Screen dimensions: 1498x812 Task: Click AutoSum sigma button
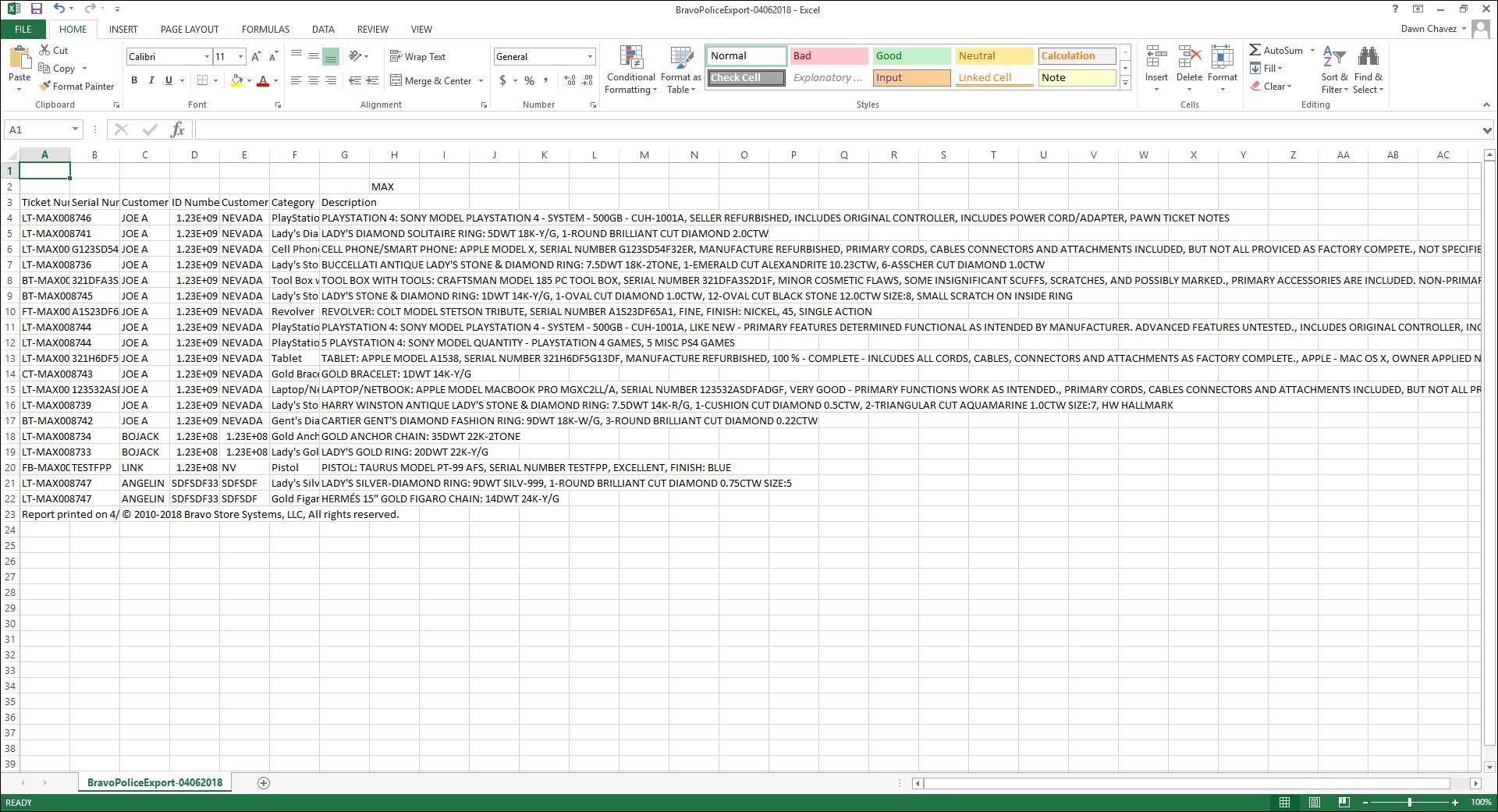click(x=1276, y=50)
